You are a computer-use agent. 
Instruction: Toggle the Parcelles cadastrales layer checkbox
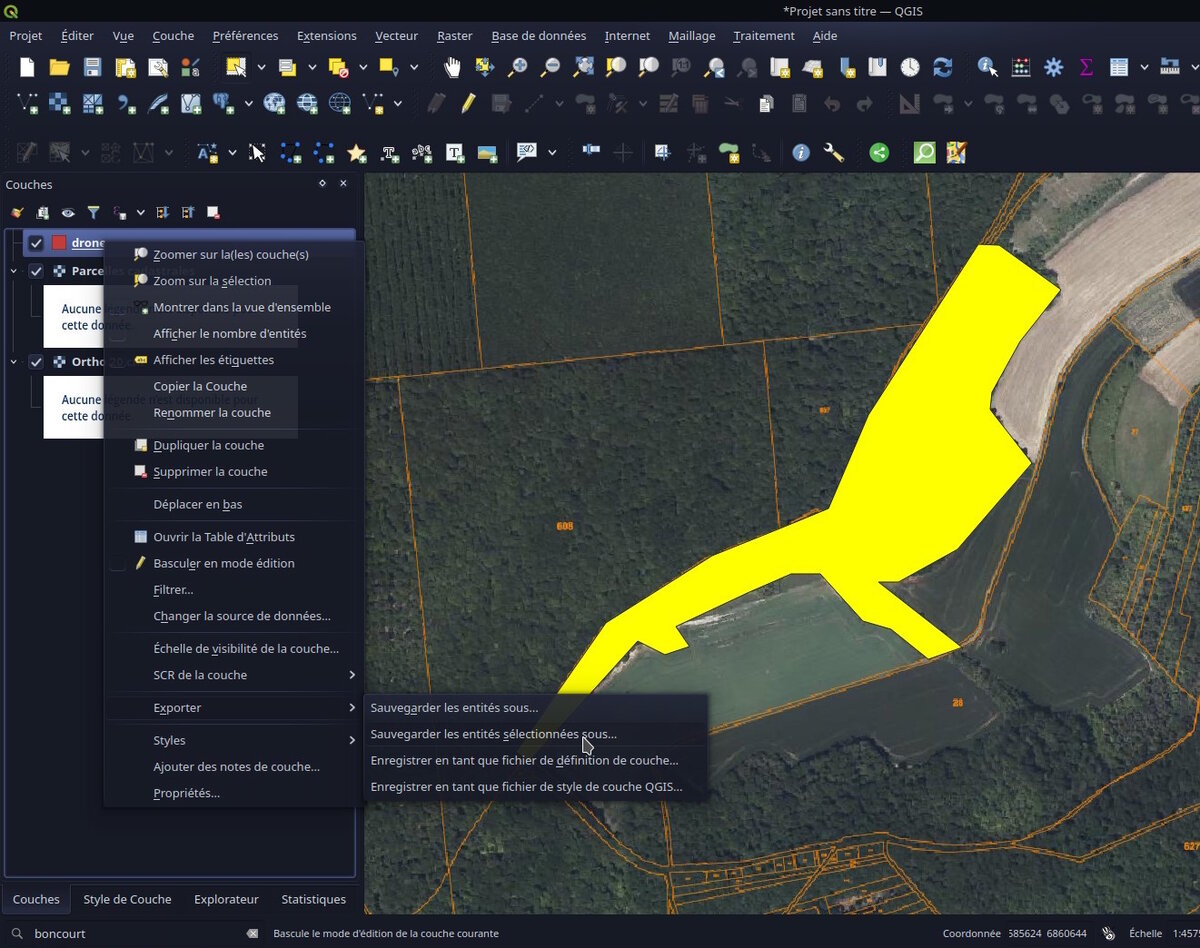pos(36,271)
